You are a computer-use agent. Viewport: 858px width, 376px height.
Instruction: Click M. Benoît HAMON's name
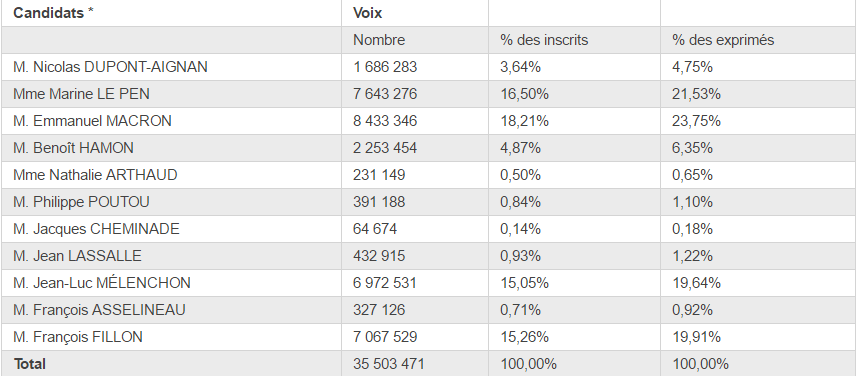[73, 148]
